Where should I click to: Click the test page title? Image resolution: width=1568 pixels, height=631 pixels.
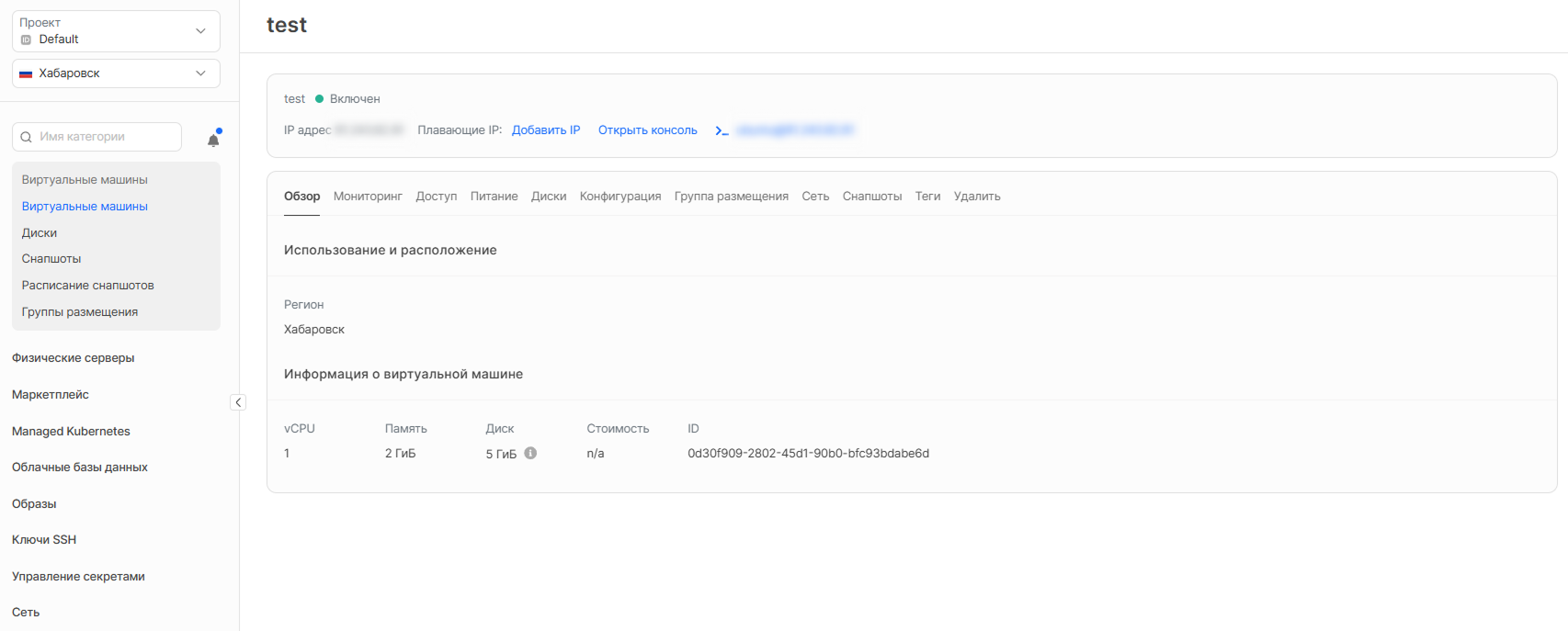coord(287,26)
